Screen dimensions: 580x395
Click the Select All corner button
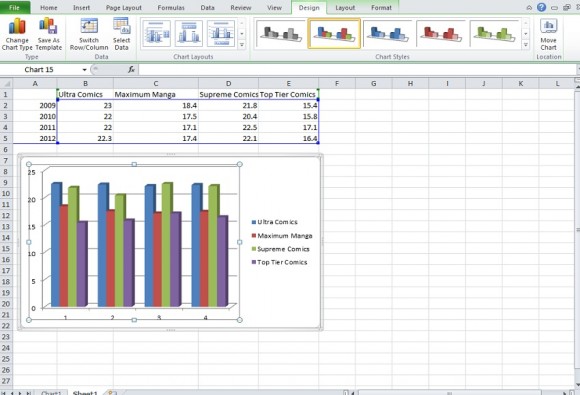pos(6,83)
